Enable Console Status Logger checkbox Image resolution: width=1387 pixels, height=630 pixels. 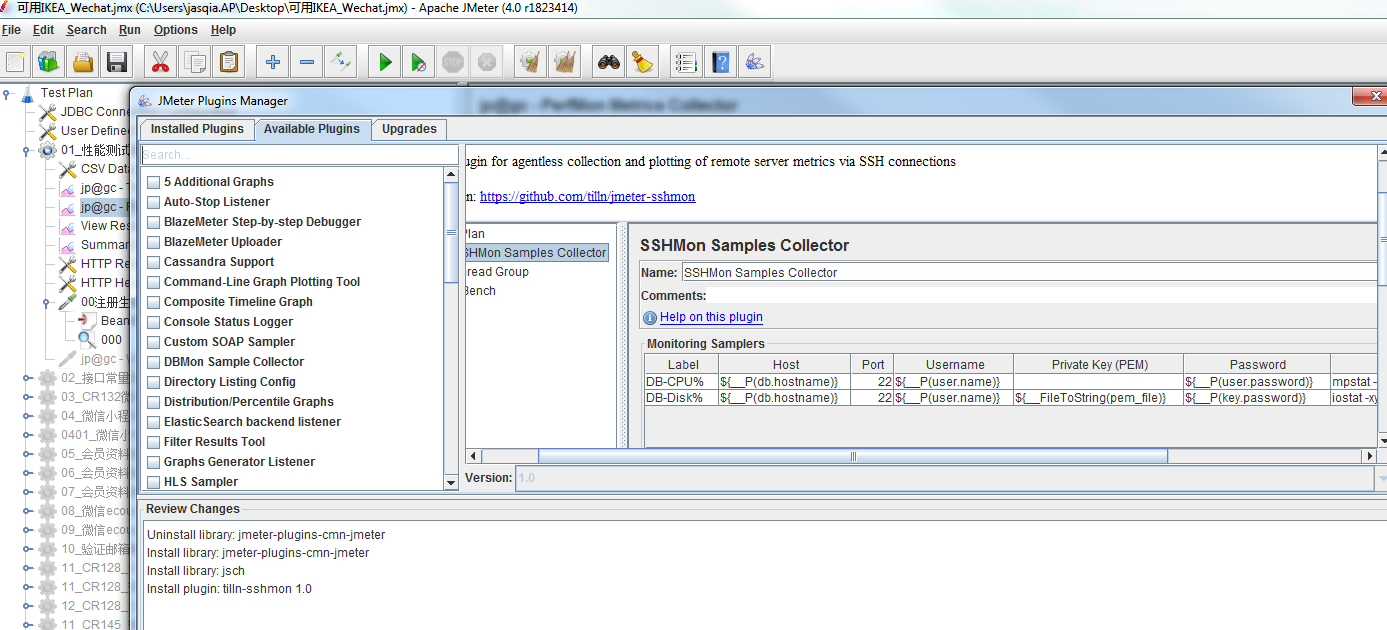tap(153, 322)
